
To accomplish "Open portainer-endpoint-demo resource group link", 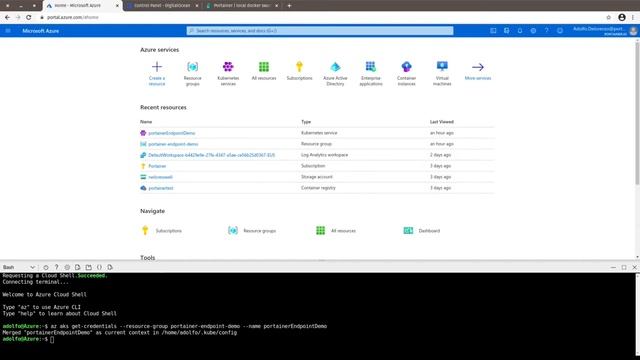I will 173,144.
